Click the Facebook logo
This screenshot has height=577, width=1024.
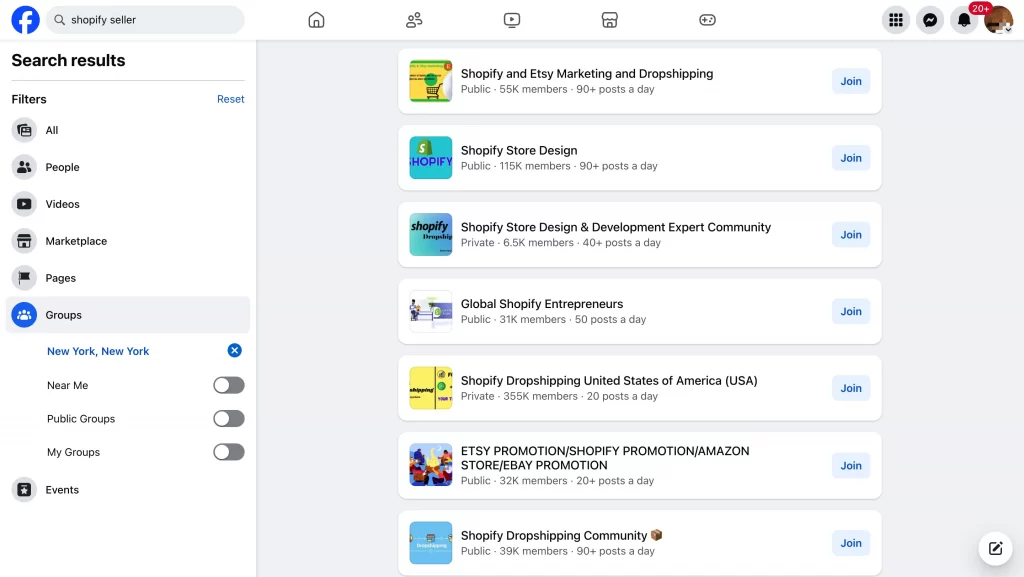click(25, 20)
